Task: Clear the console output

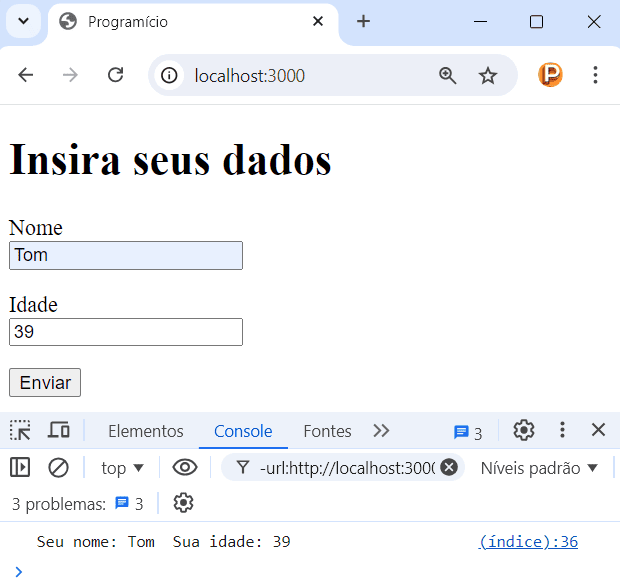Action: pyautogui.click(x=59, y=468)
